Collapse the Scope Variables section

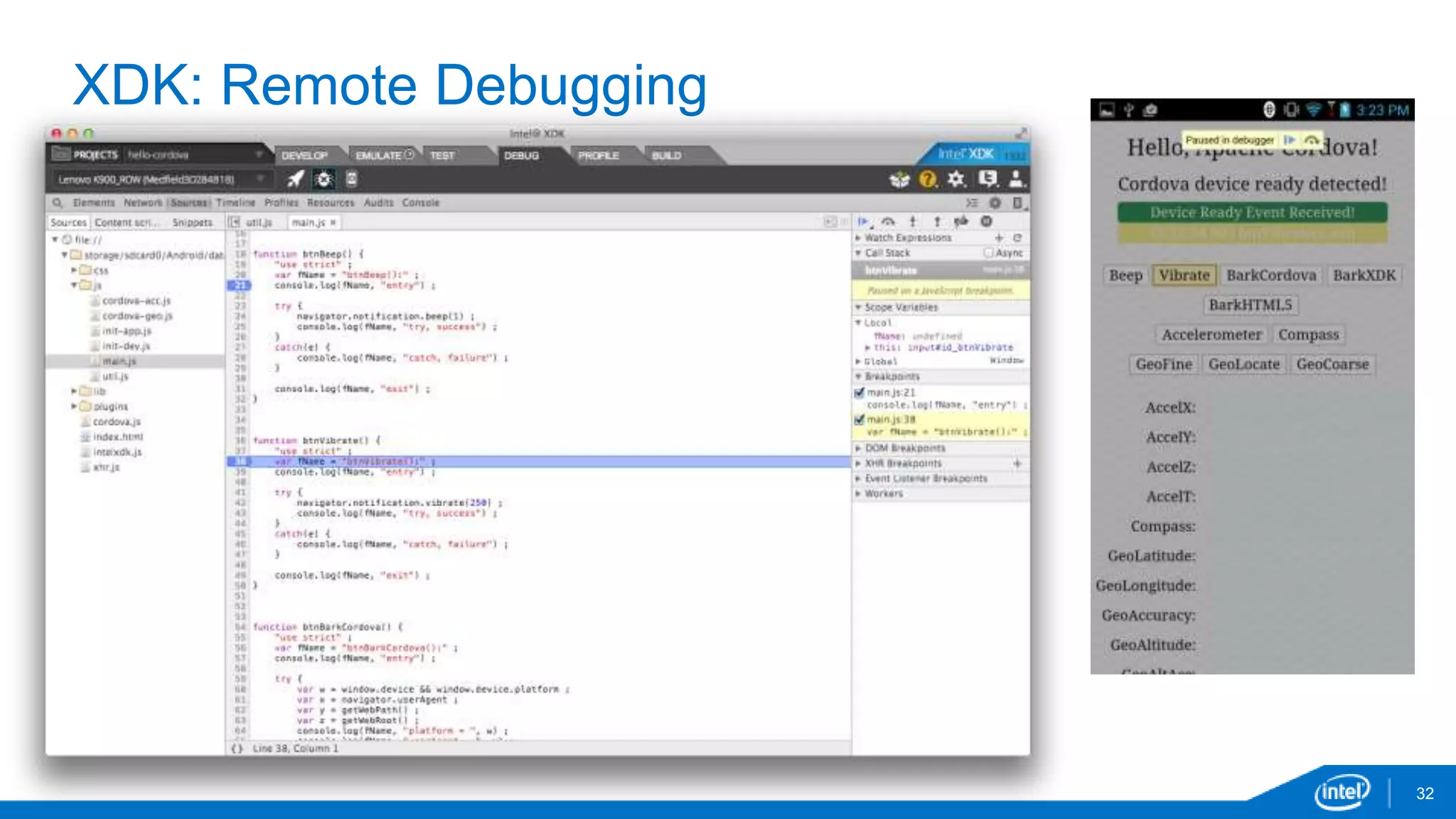pos(858,307)
